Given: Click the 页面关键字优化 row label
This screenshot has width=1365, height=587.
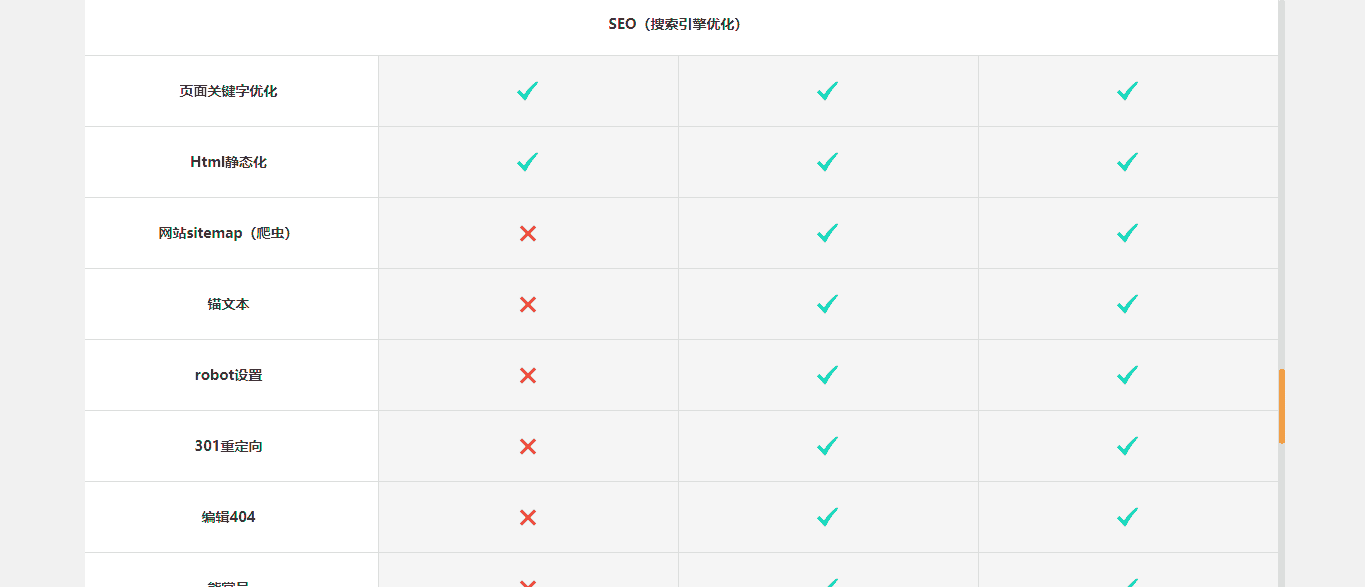Looking at the screenshot, I should (228, 91).
